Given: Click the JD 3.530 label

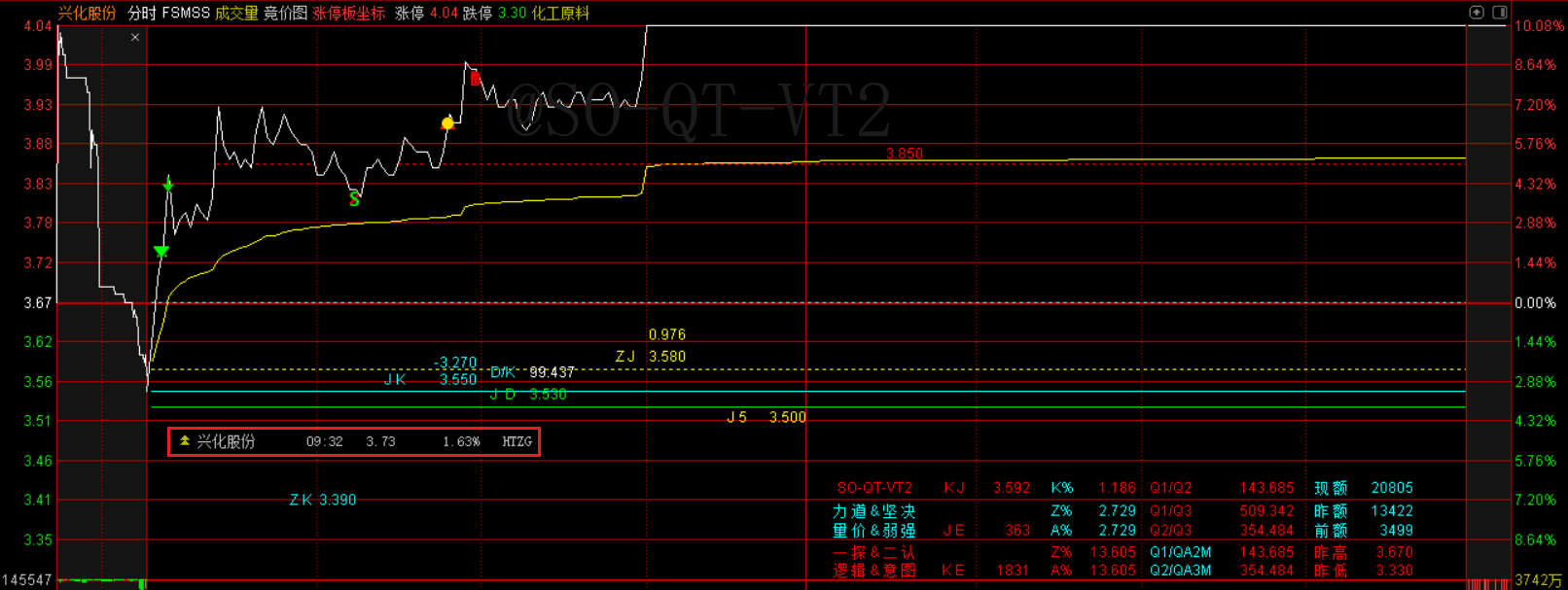Looking at the screenshot, I should [528, 394].
